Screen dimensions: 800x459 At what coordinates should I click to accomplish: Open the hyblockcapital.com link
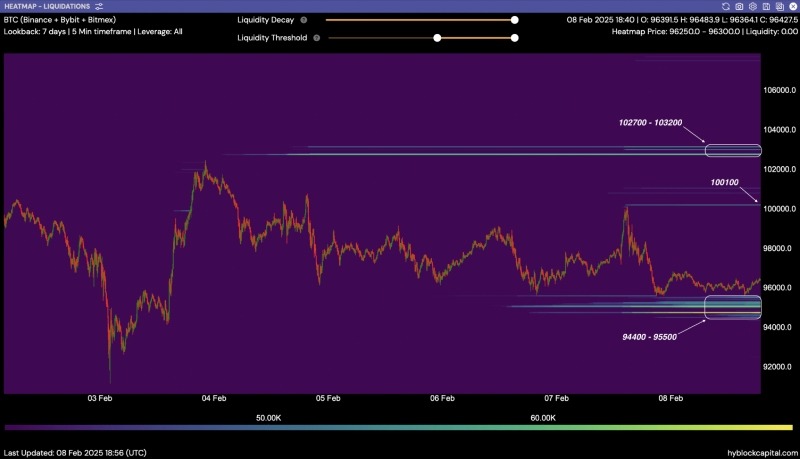(x=762, y=453)
